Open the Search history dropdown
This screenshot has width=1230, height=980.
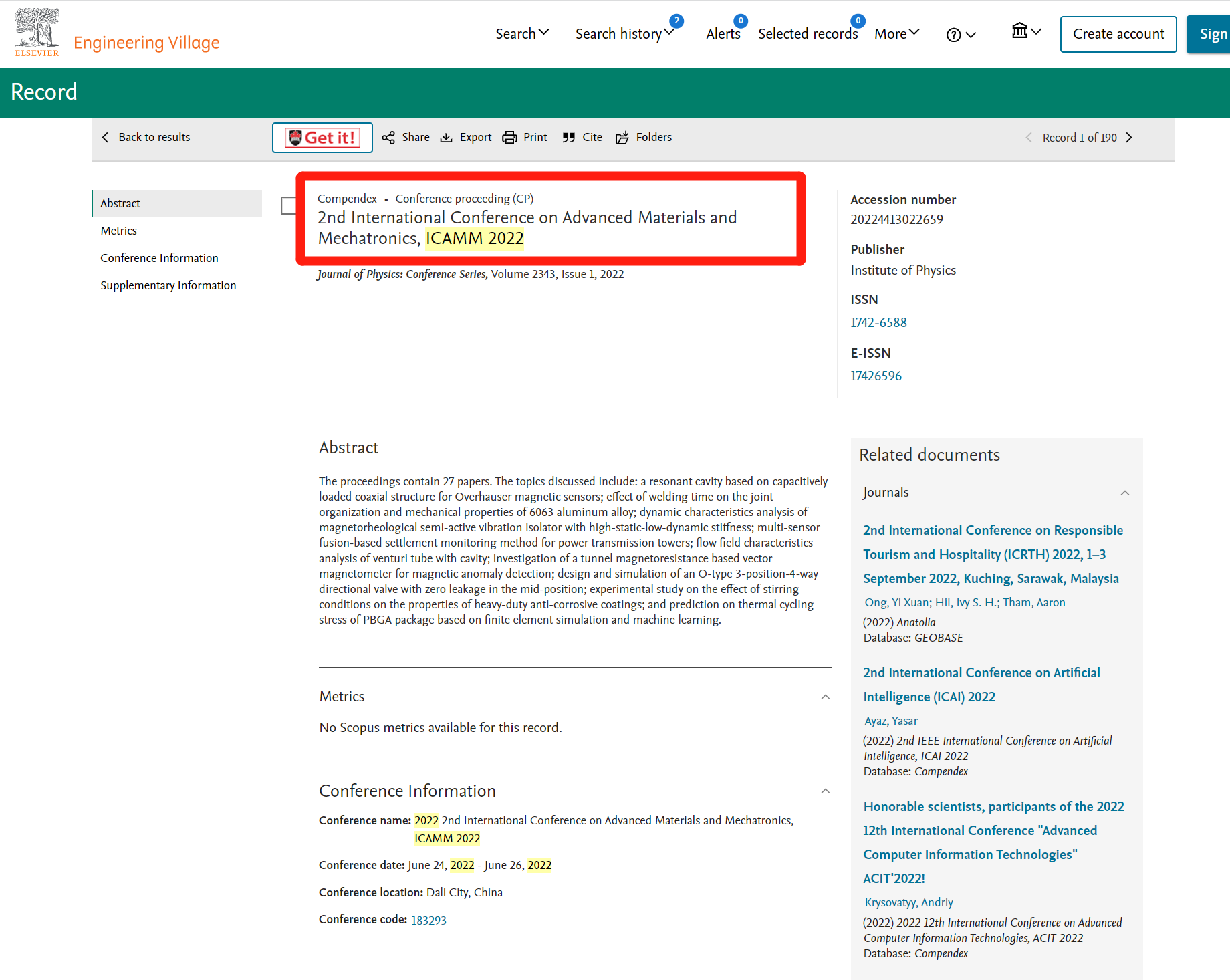(x=624, y=33)
